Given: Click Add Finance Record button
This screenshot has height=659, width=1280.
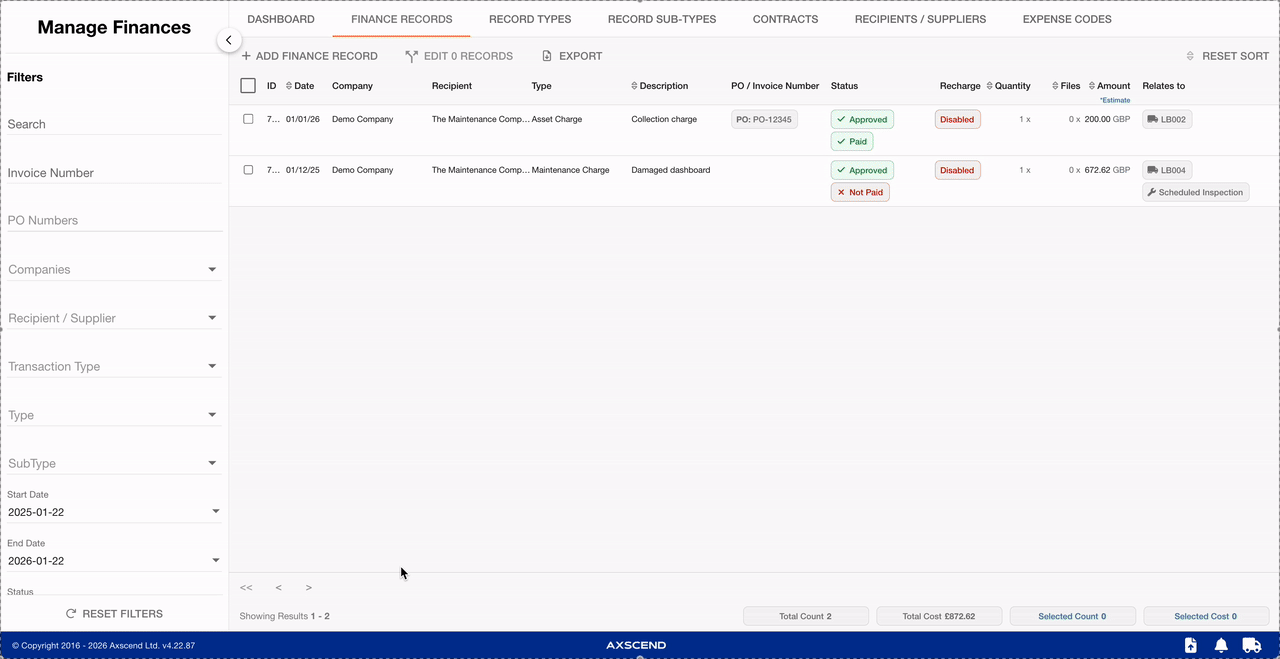Looking at the screenshot, I should [309, 56].
